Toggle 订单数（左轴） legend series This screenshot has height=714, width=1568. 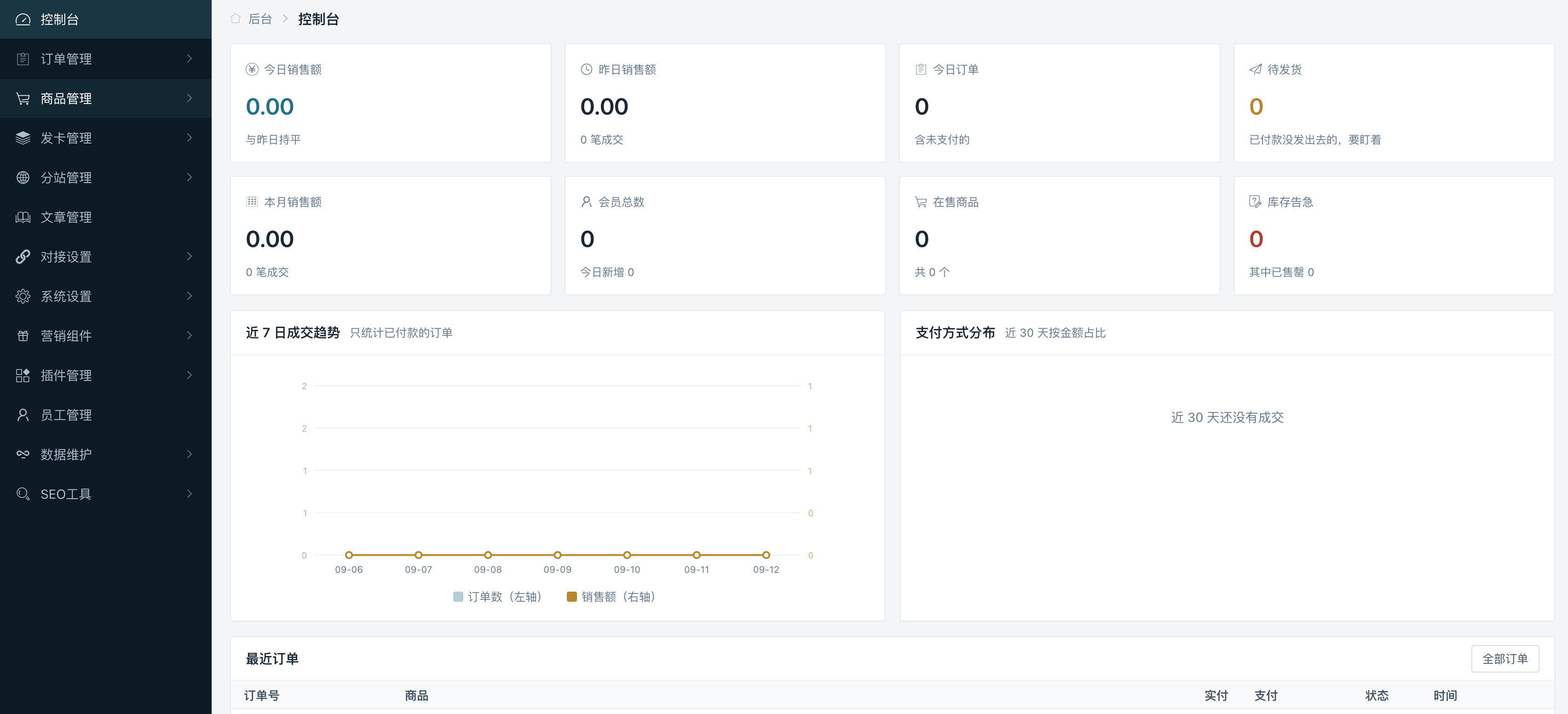[498, 597]
